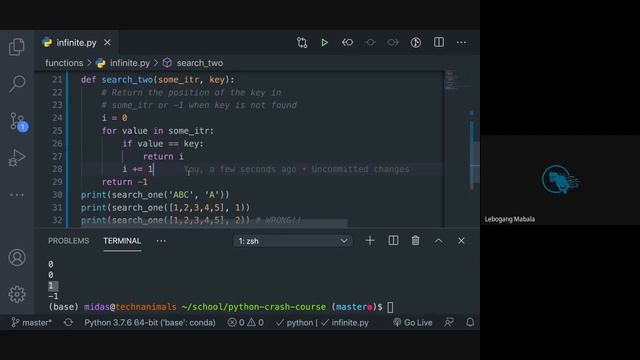640x360 pixels.
Task: Go to previous change arrow icon
Action: tap(347, 42)
